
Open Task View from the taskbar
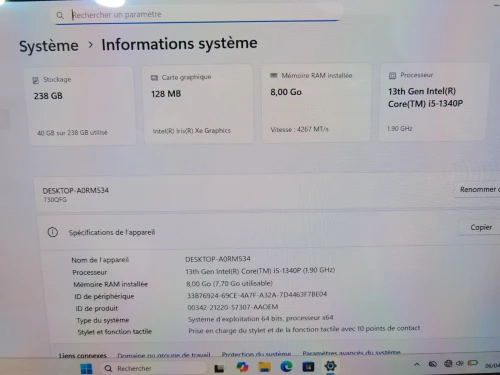tap(219, 368)
